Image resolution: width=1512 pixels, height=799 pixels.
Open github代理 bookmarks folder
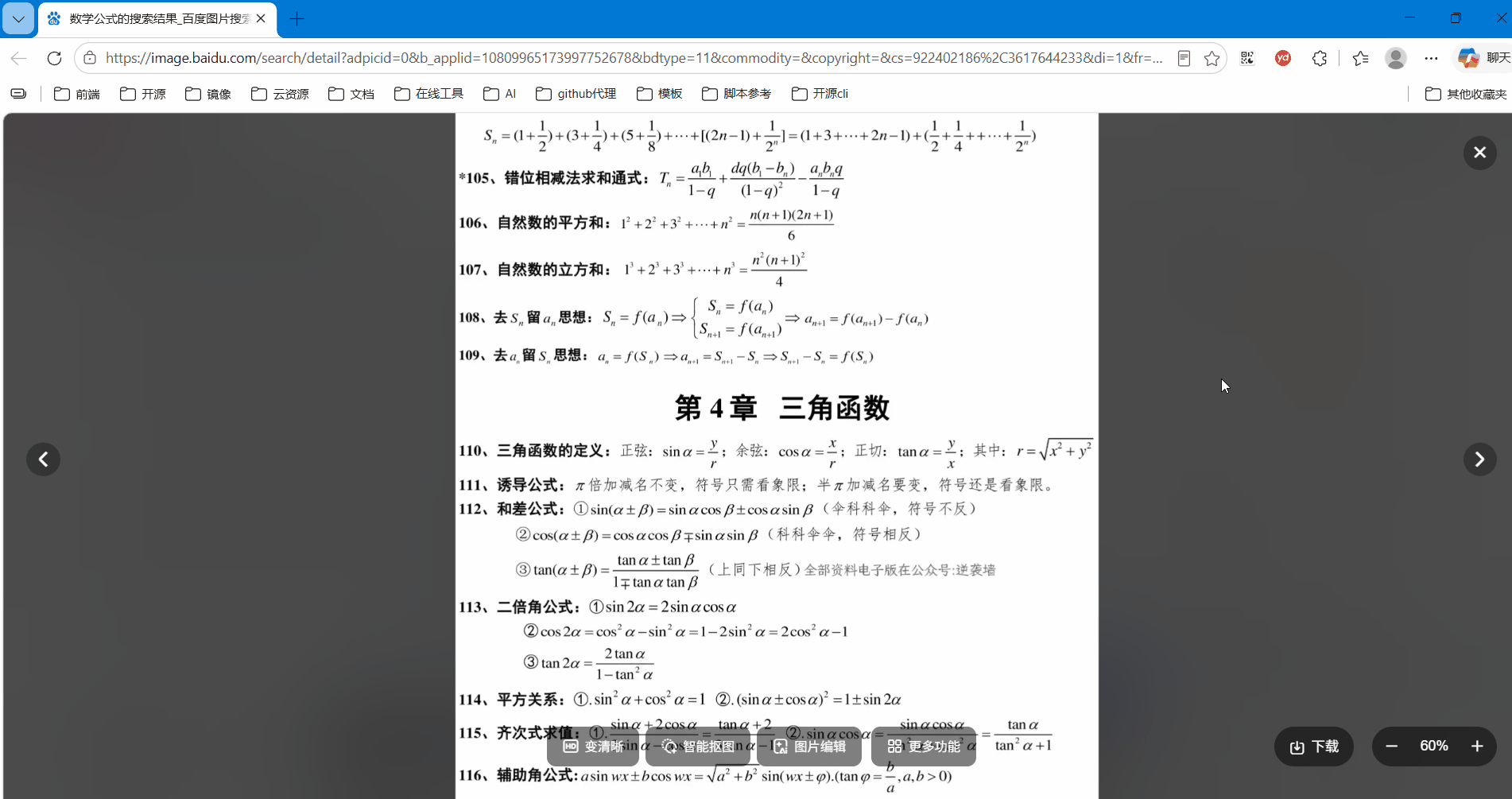click(x=576, y=94)
